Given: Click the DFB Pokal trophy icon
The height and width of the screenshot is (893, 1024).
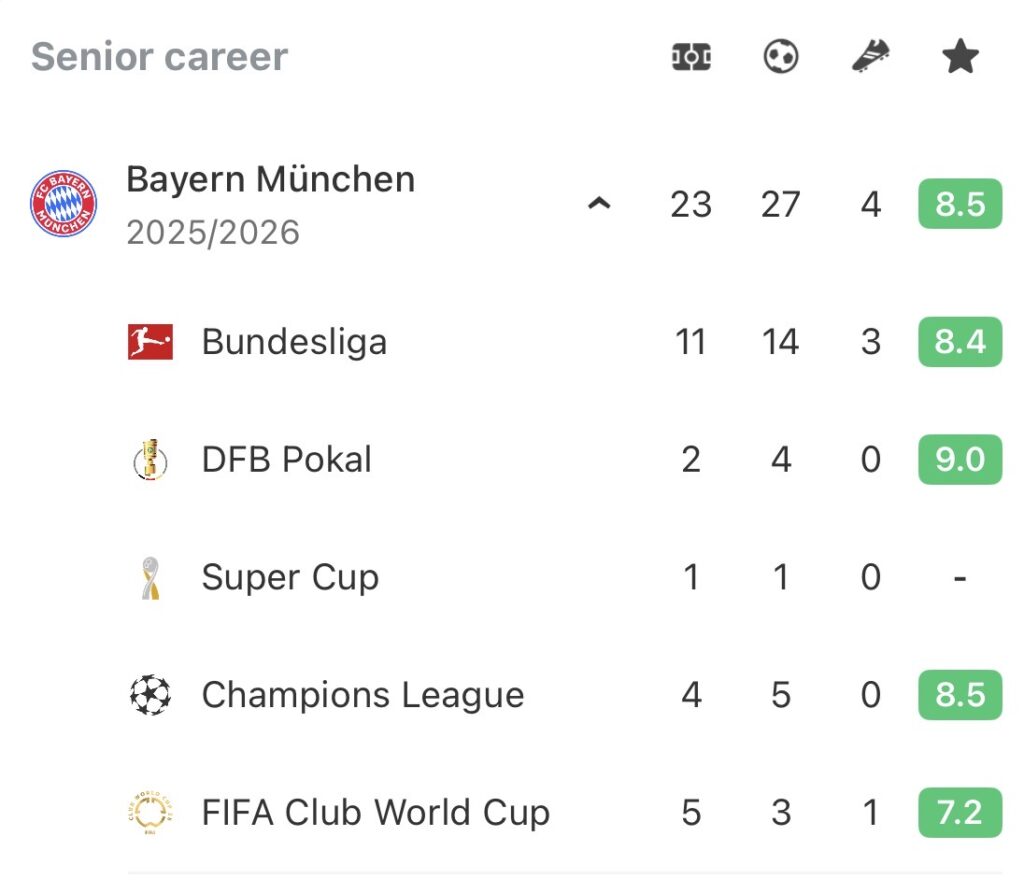Looking at the screenshot, I should pos(150,460).
